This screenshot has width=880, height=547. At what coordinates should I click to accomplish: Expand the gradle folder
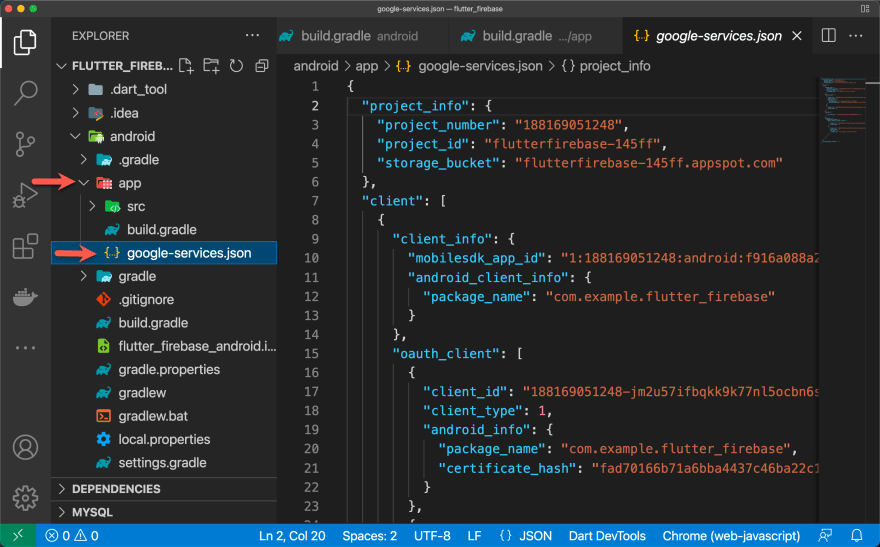pyautogui.click(x=84, y=276)
